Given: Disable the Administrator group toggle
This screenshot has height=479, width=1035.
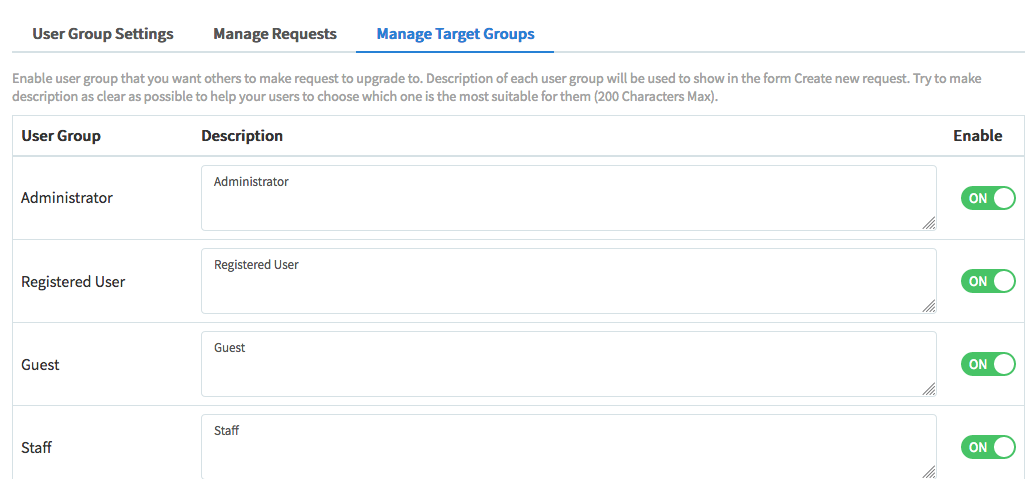Looking at the screenshot, I should tap(987, 198).
